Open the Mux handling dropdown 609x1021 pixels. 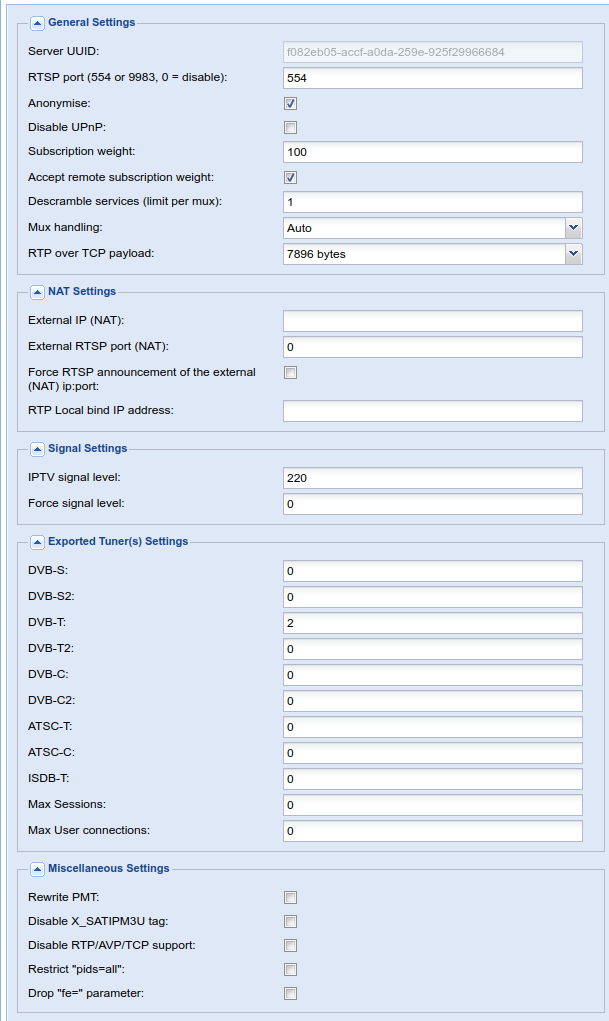point(573,228)
